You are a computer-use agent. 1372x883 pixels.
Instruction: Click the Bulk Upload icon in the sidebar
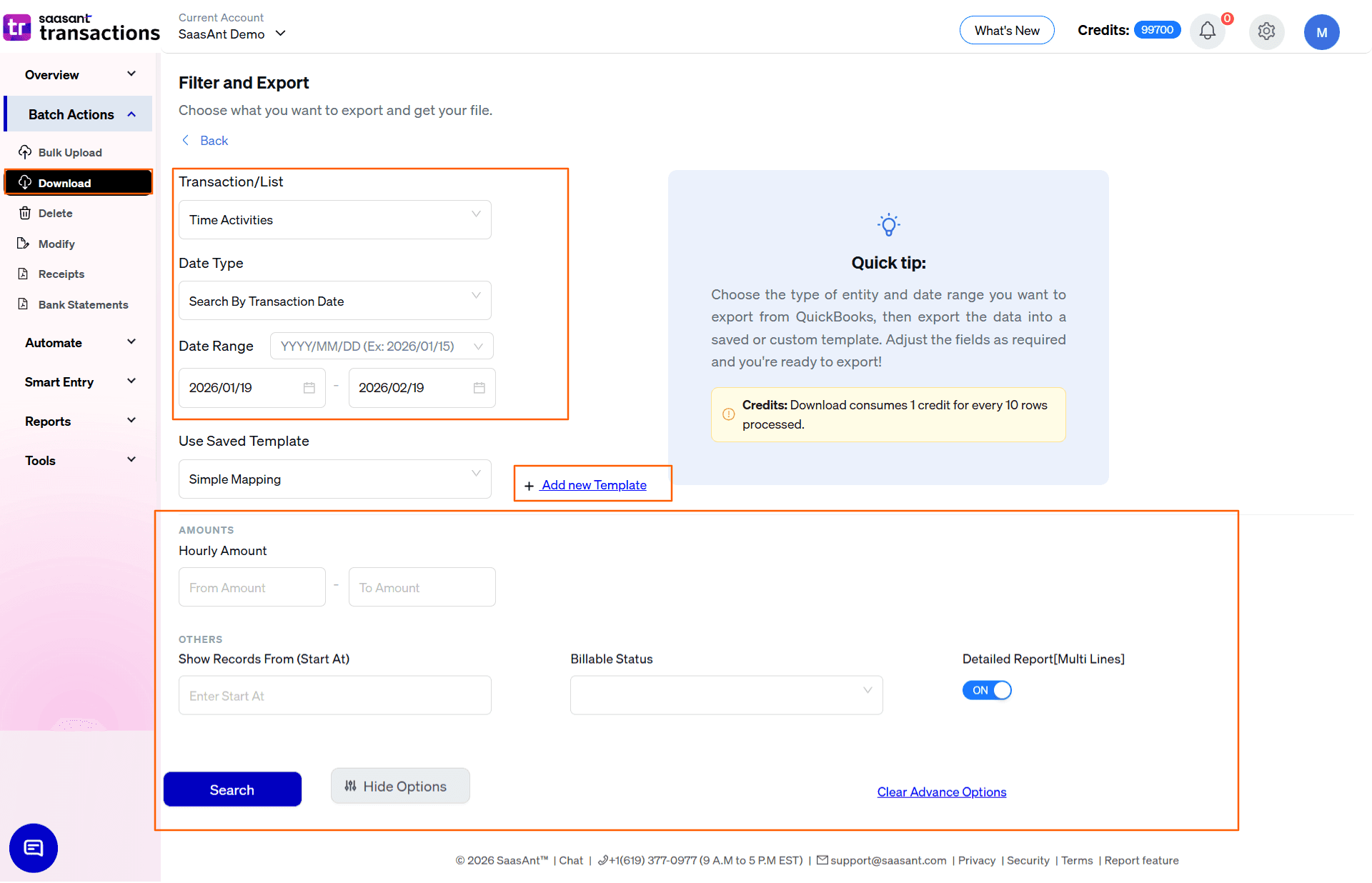pyautogui.click(x=25, y=152)
